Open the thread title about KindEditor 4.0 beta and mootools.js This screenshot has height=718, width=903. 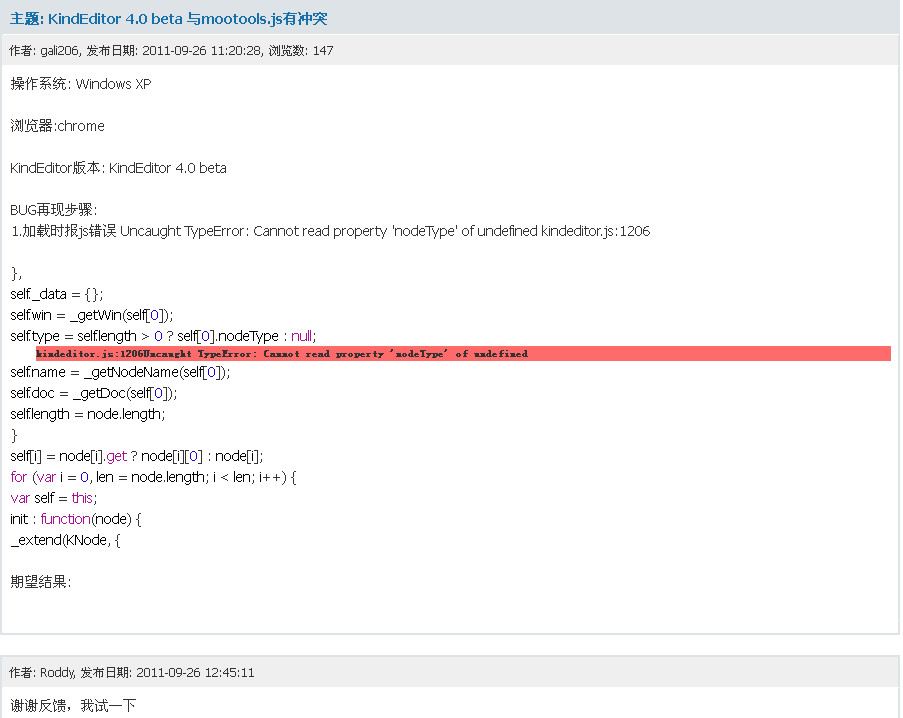point(168,19)
